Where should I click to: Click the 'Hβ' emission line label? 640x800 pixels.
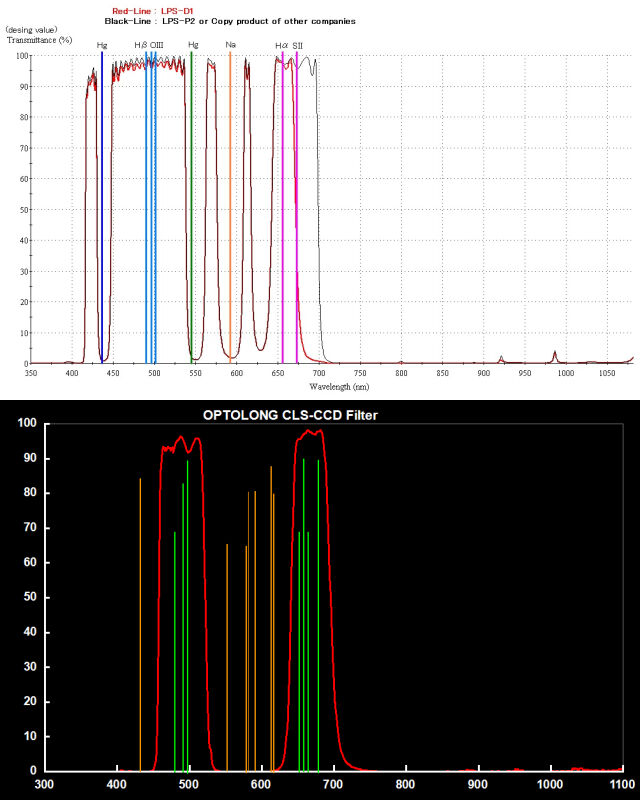pos(141,45)
